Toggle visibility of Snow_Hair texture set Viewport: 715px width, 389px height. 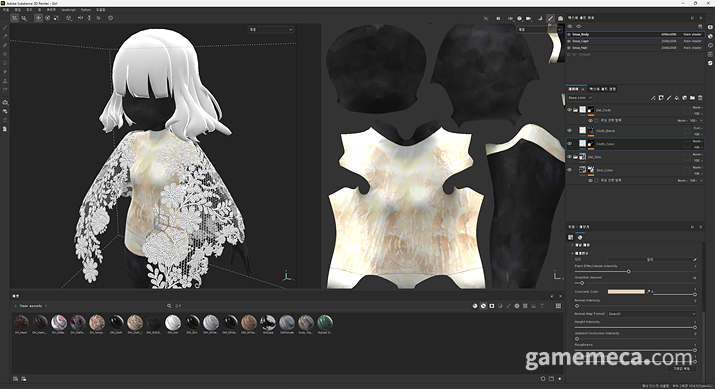pyautogui.click(x=569, y=47)
